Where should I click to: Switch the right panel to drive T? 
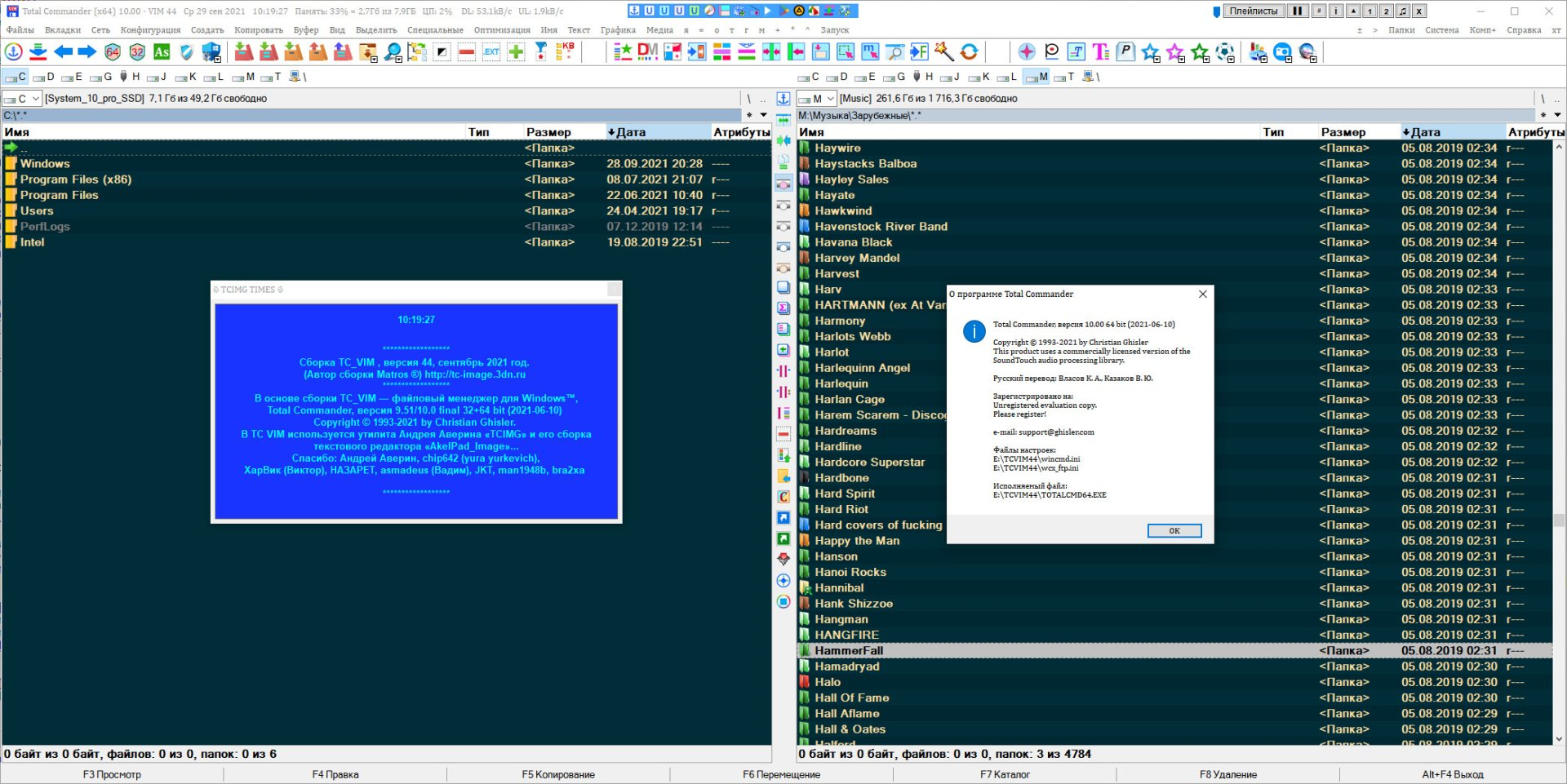pos(1064,77)
